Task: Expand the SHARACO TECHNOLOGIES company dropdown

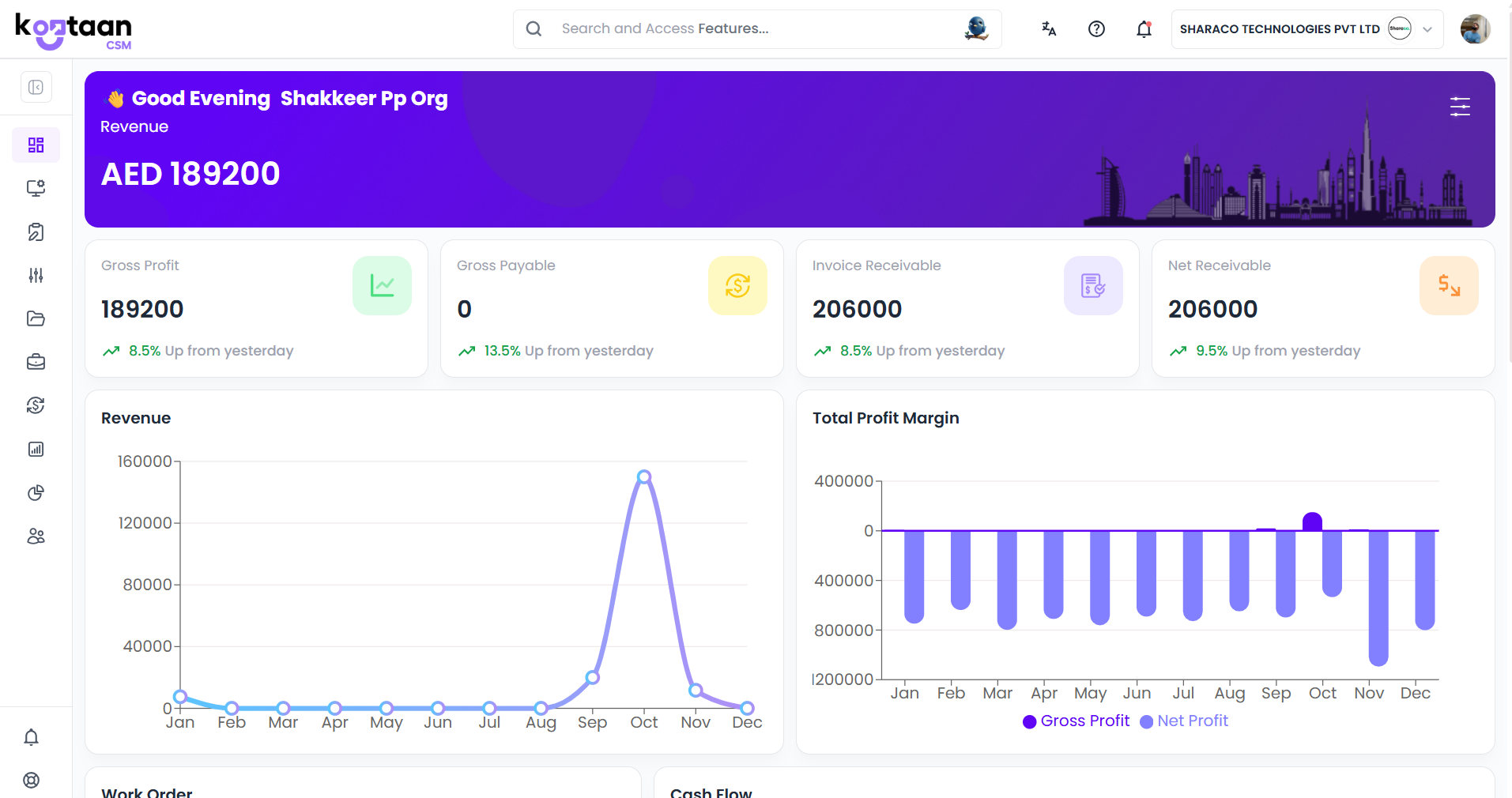Action: click(1427, 28)
